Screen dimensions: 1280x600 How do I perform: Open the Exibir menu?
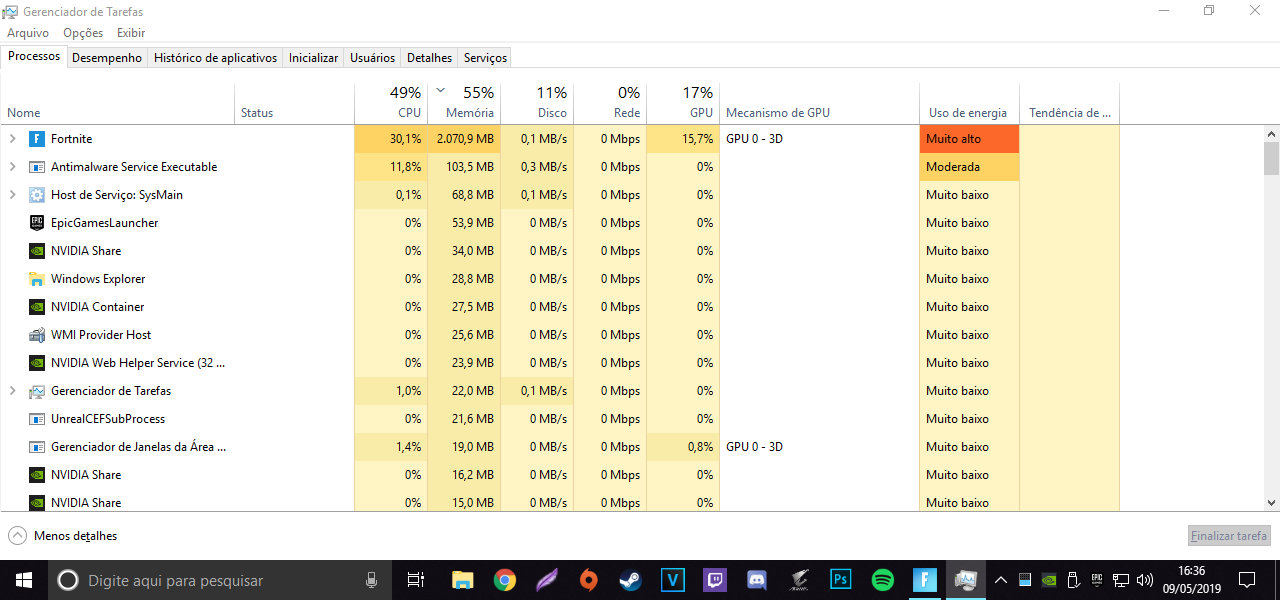click(131, 33)
